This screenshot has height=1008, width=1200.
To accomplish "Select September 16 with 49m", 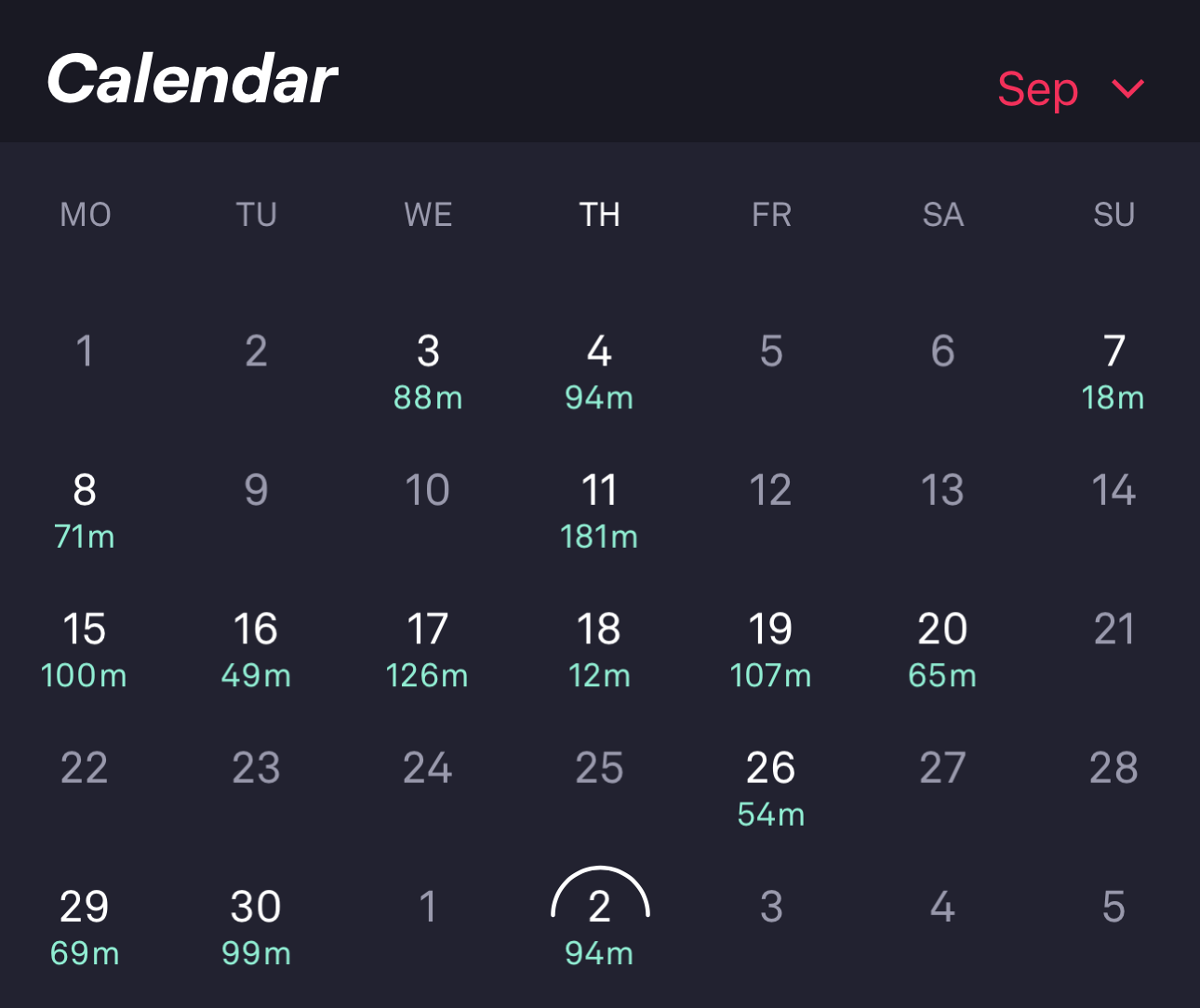I will [256, 648].
